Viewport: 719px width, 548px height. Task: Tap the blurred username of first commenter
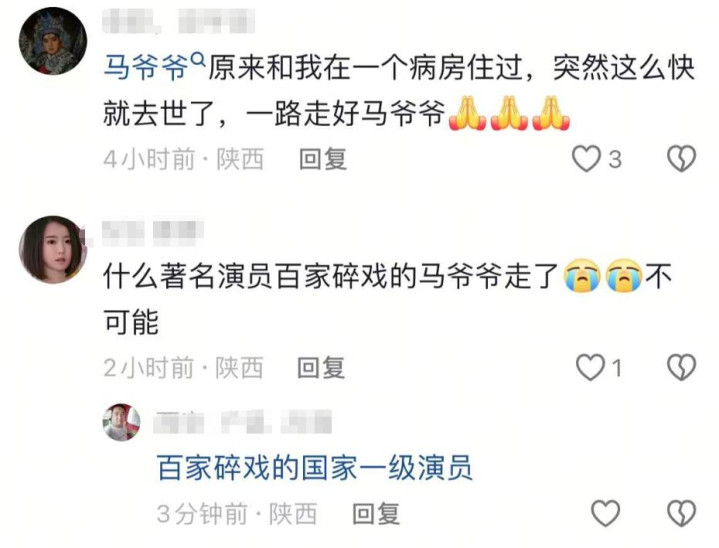pos(178,21)
